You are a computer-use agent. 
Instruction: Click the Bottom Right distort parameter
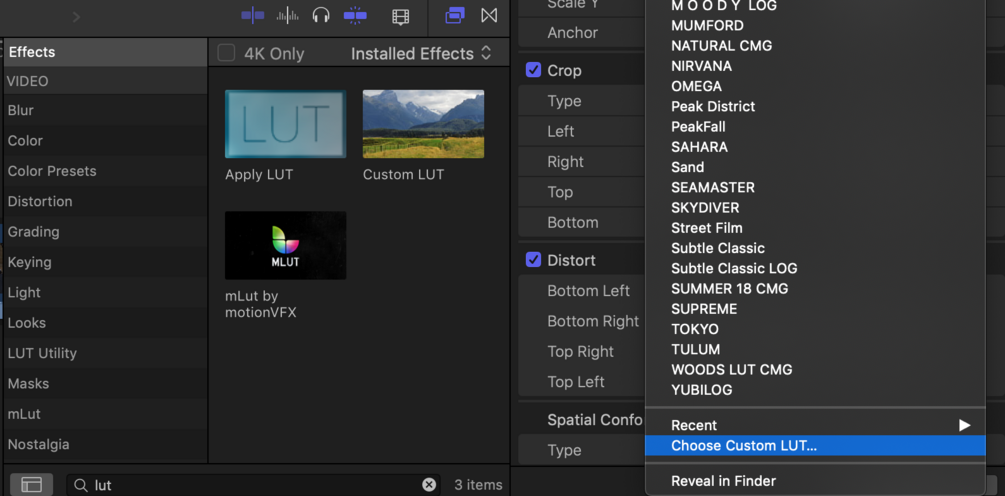[x=593, y=321]
